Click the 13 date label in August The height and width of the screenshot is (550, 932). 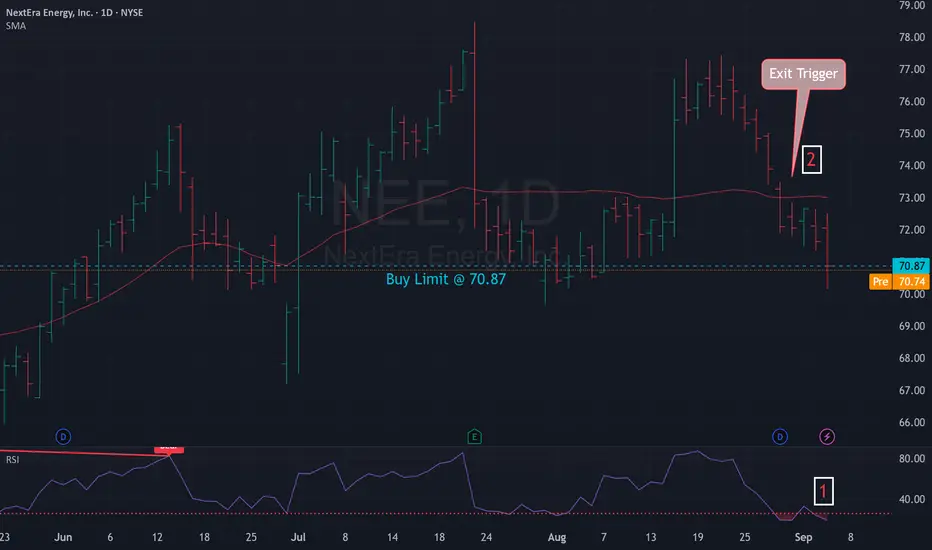pos(651,537)
